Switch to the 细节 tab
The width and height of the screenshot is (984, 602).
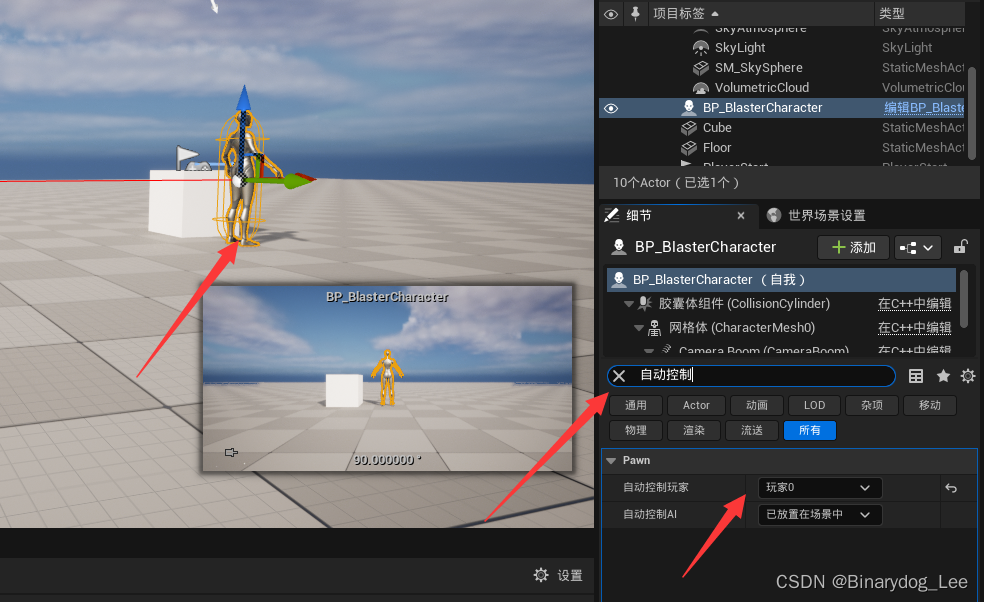[x=639, y=216]
